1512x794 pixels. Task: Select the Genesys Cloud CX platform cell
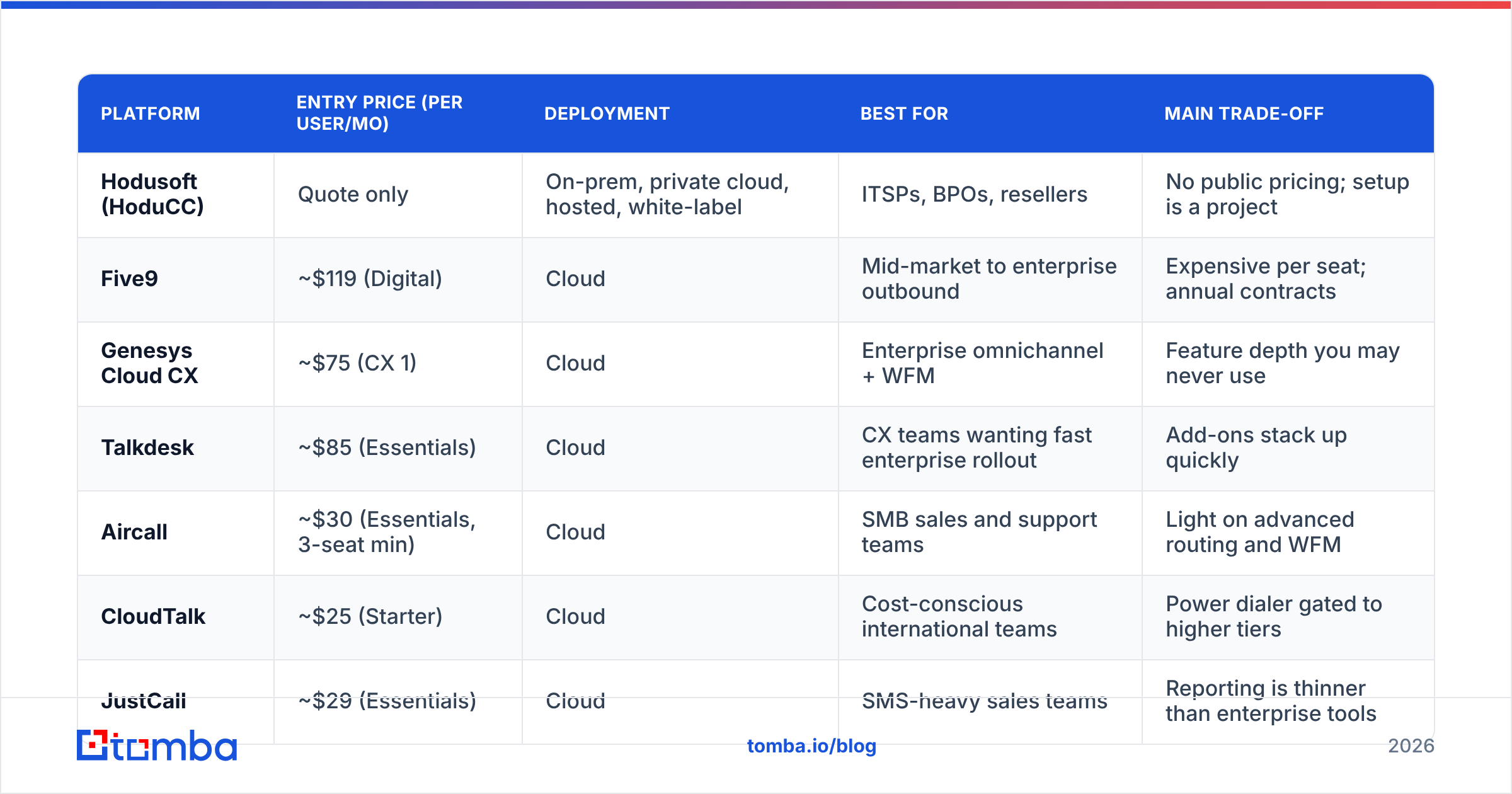[176, 364]
